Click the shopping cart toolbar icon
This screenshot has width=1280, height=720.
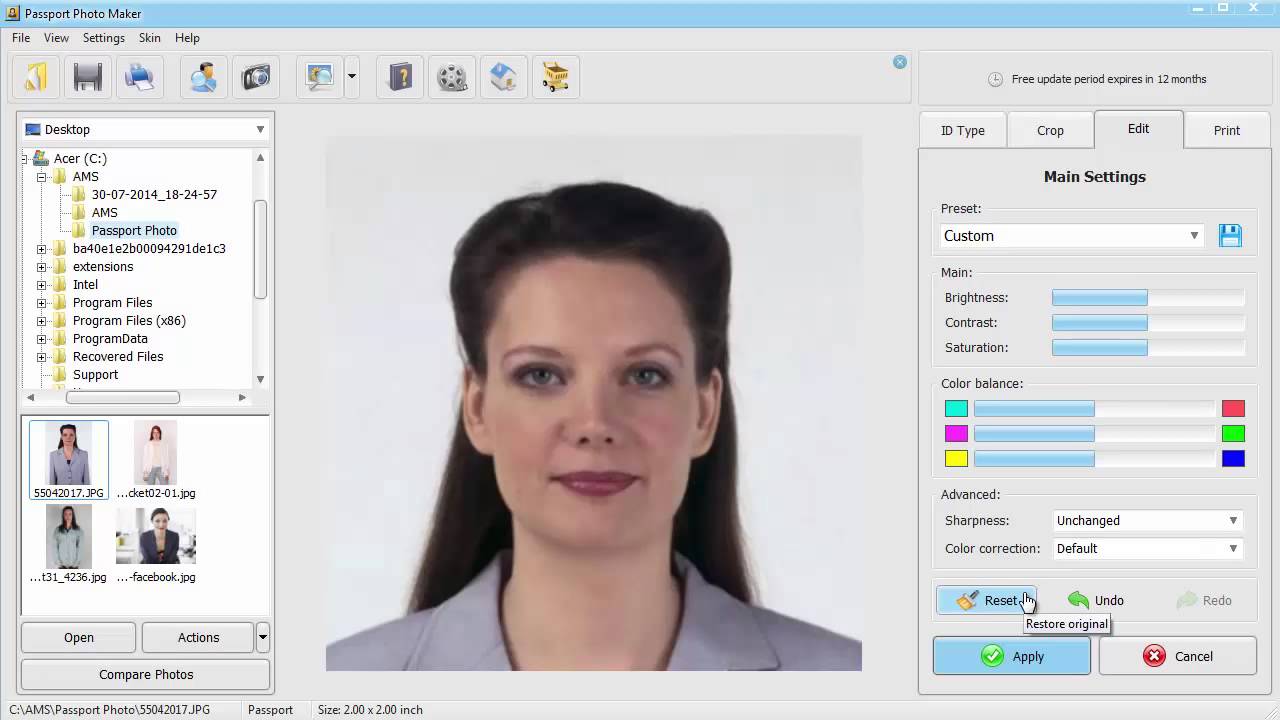click(x=556, y=77)
